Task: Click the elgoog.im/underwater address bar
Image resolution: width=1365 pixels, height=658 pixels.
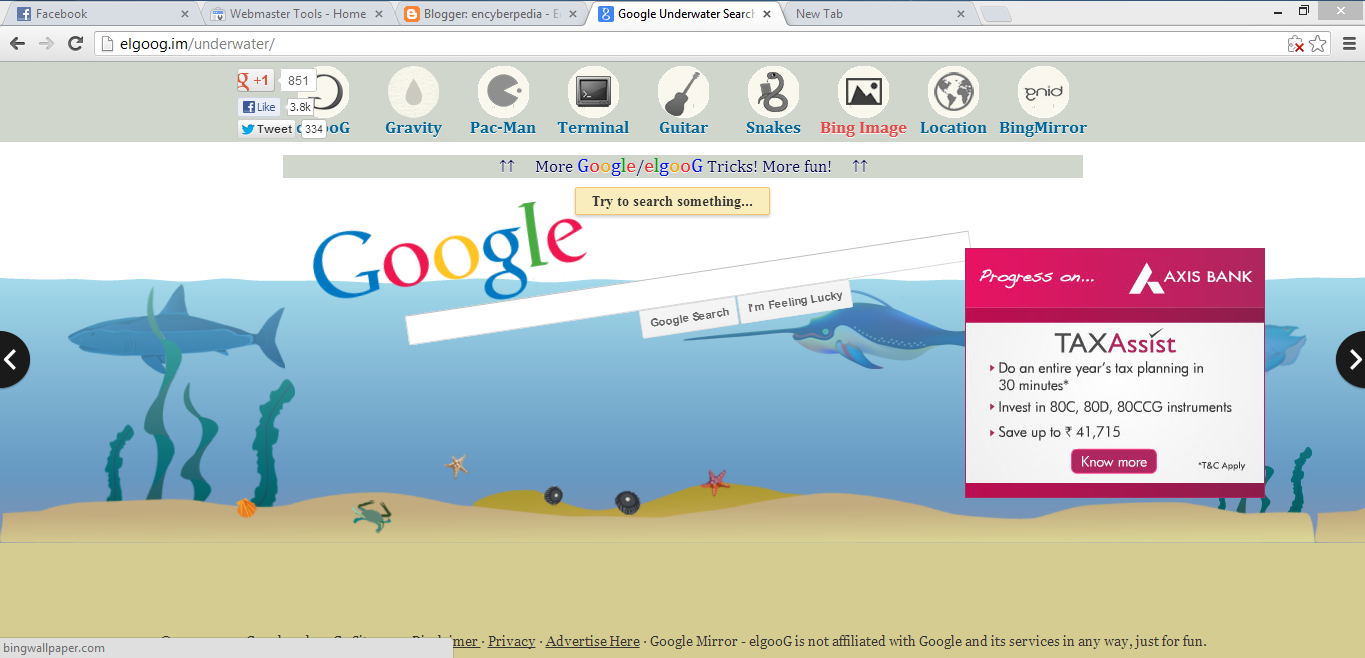Action: 690,44
